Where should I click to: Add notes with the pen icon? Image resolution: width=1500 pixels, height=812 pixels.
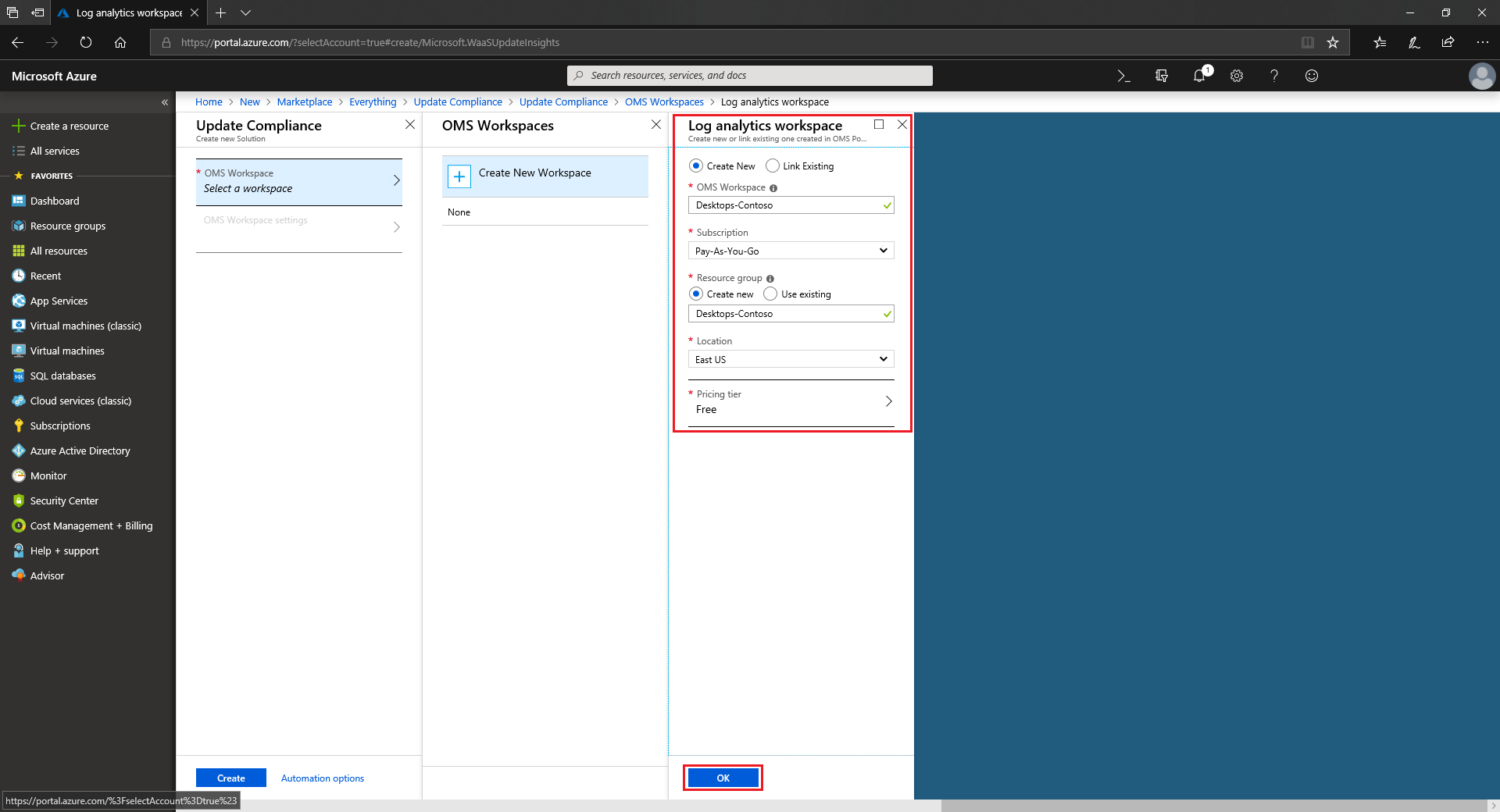[1414, 42]
